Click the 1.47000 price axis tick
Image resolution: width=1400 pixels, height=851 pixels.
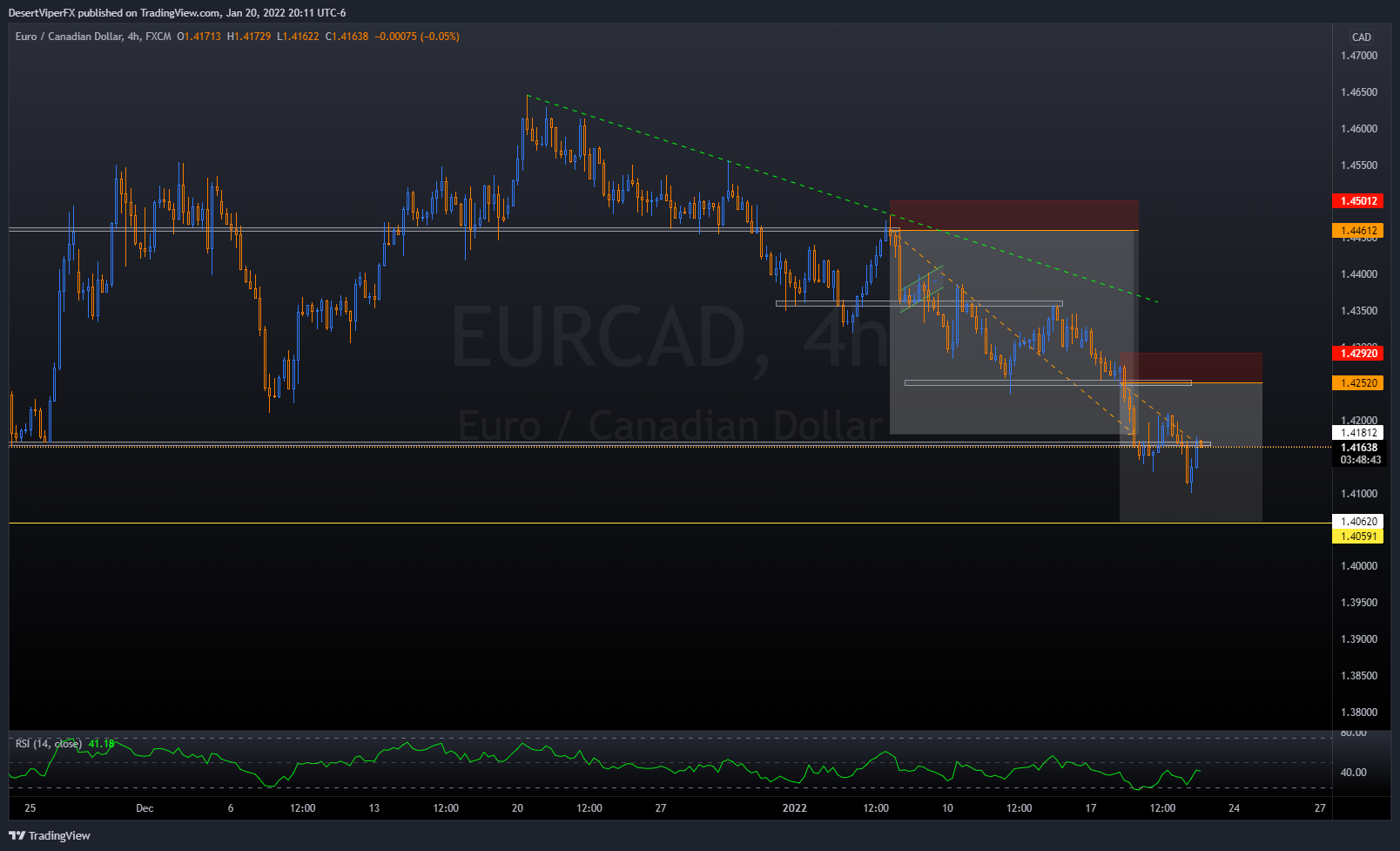(x=1359, y=56)
